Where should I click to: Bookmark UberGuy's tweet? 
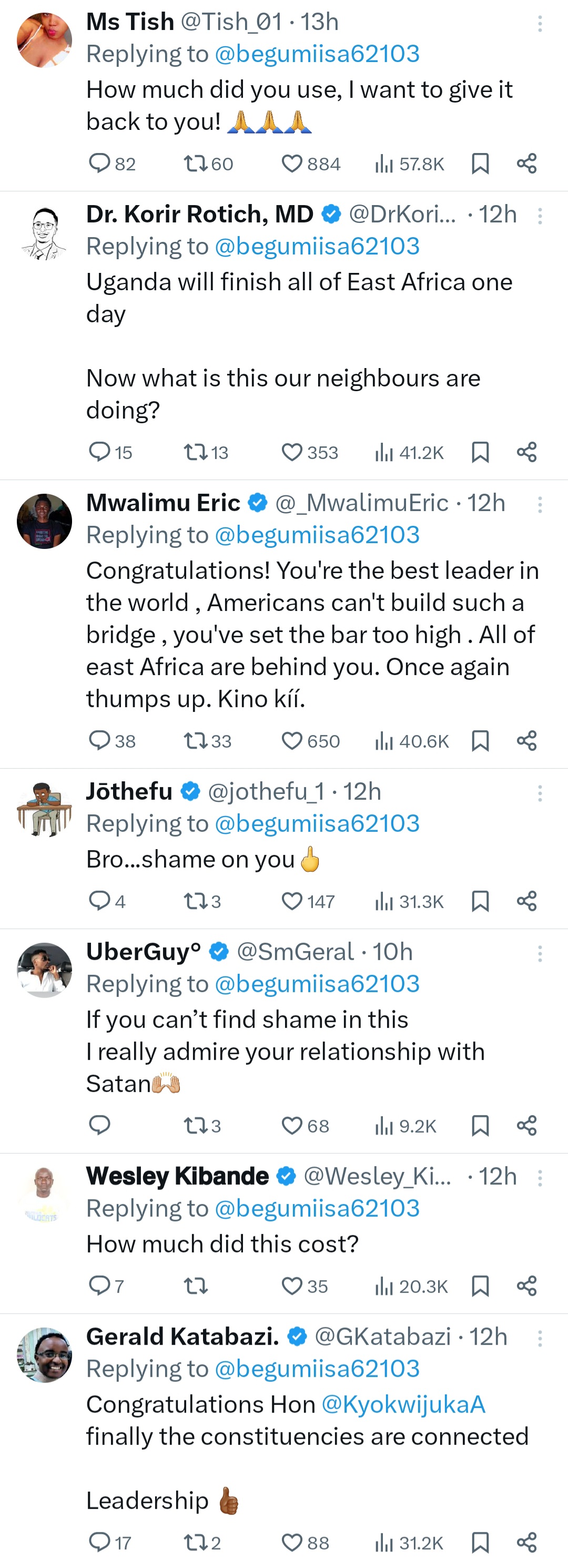[480, 1125]
